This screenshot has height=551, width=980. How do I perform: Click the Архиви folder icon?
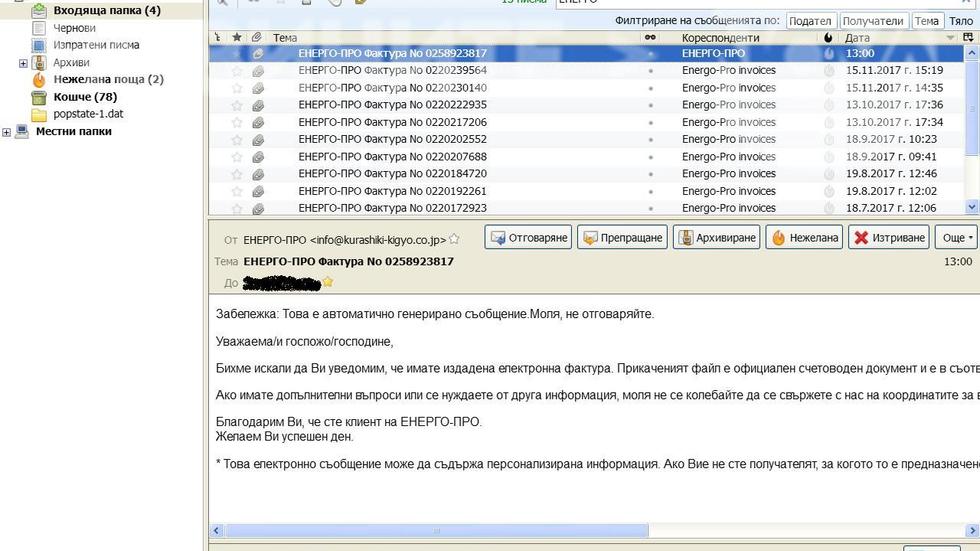pyautogui.click(x=39, y=62)
